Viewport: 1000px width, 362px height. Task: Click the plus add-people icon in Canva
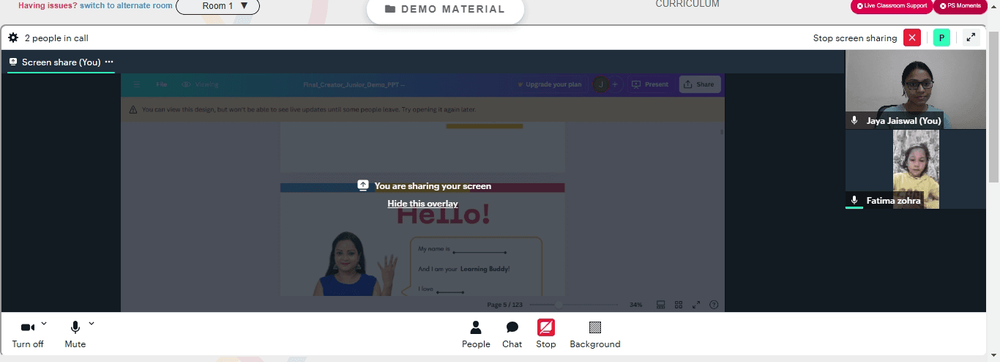pos(615,84)
